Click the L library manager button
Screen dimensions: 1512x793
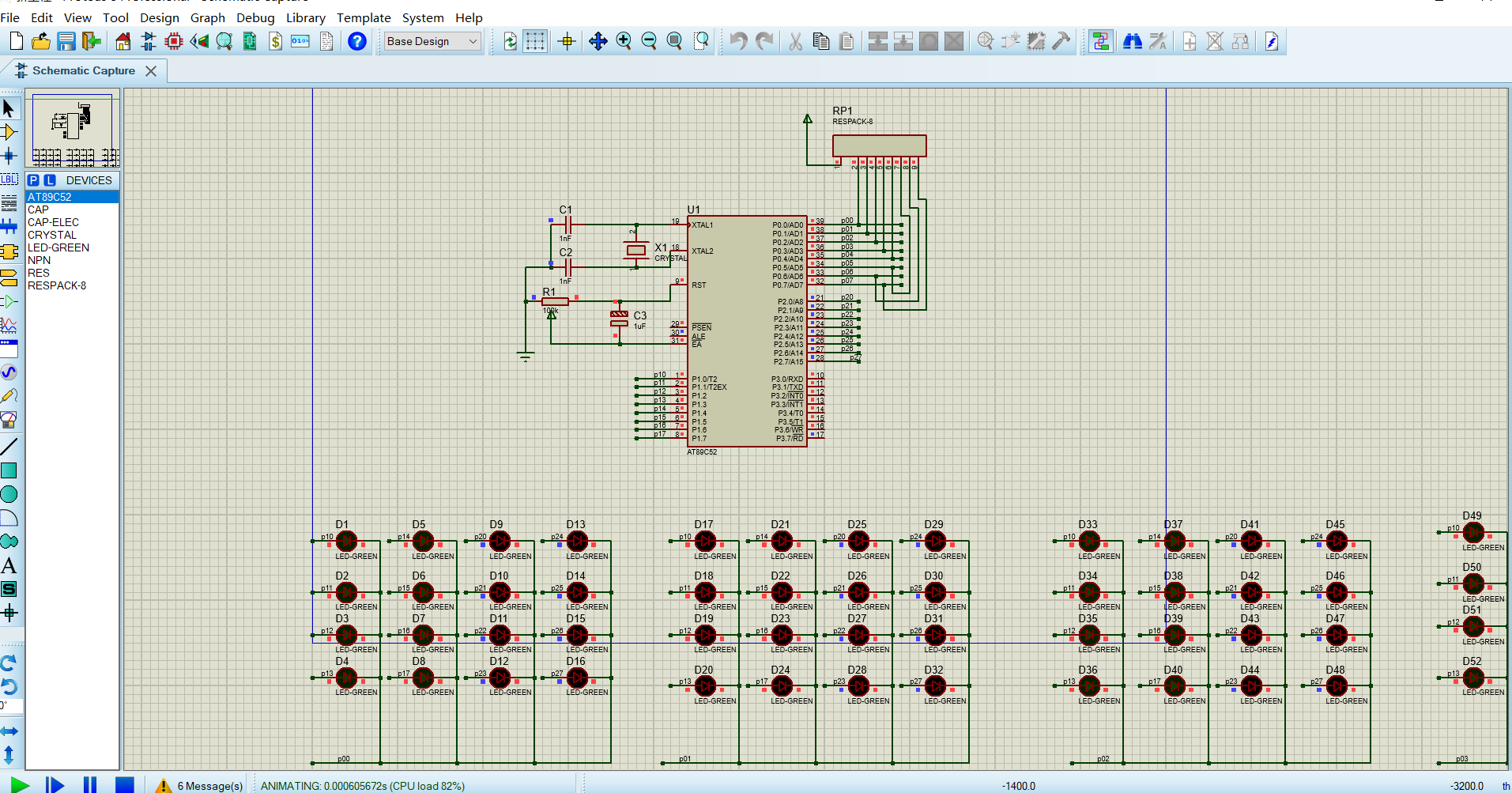coord(50,180)
